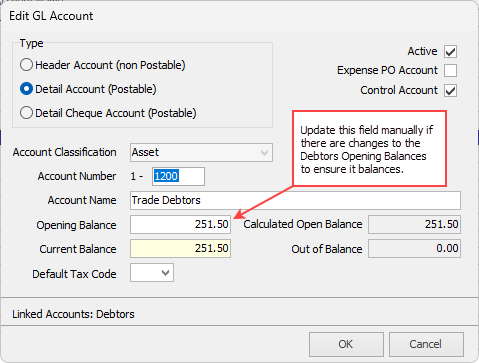This screenshot has height=363, width=479.
Task: Click the Opening Balance label
Action: (x=76, y=225)
